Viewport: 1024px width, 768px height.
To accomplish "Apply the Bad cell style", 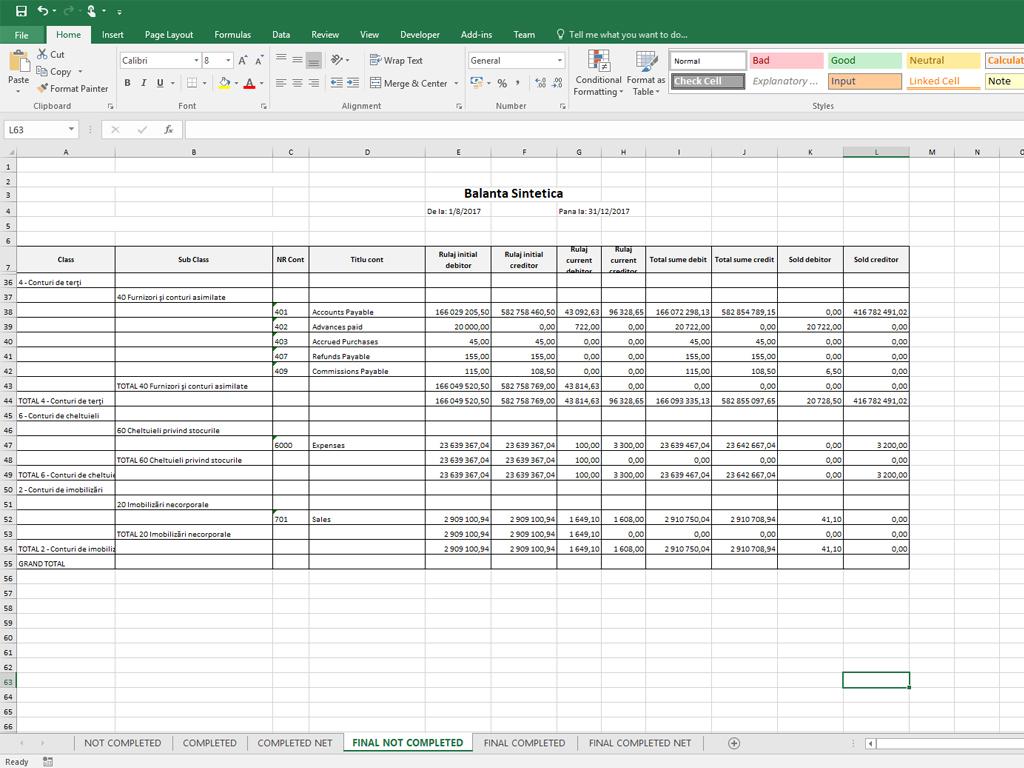I will pos(786,61).
